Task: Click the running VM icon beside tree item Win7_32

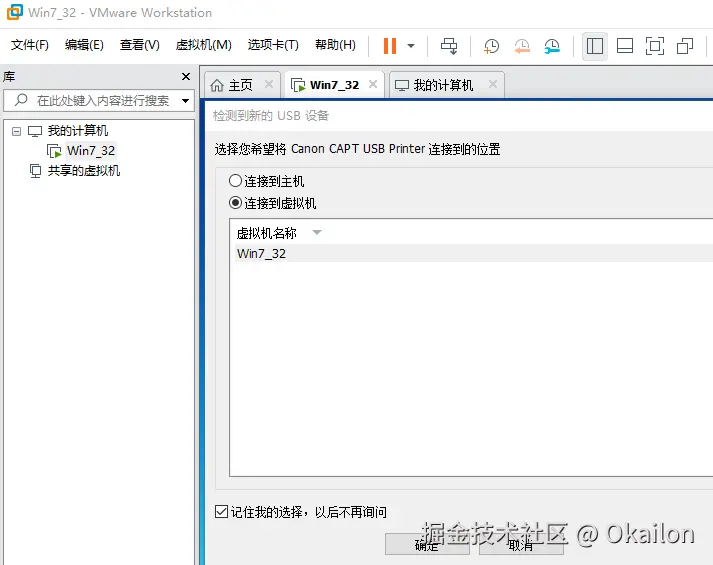Action: point(54,151)
